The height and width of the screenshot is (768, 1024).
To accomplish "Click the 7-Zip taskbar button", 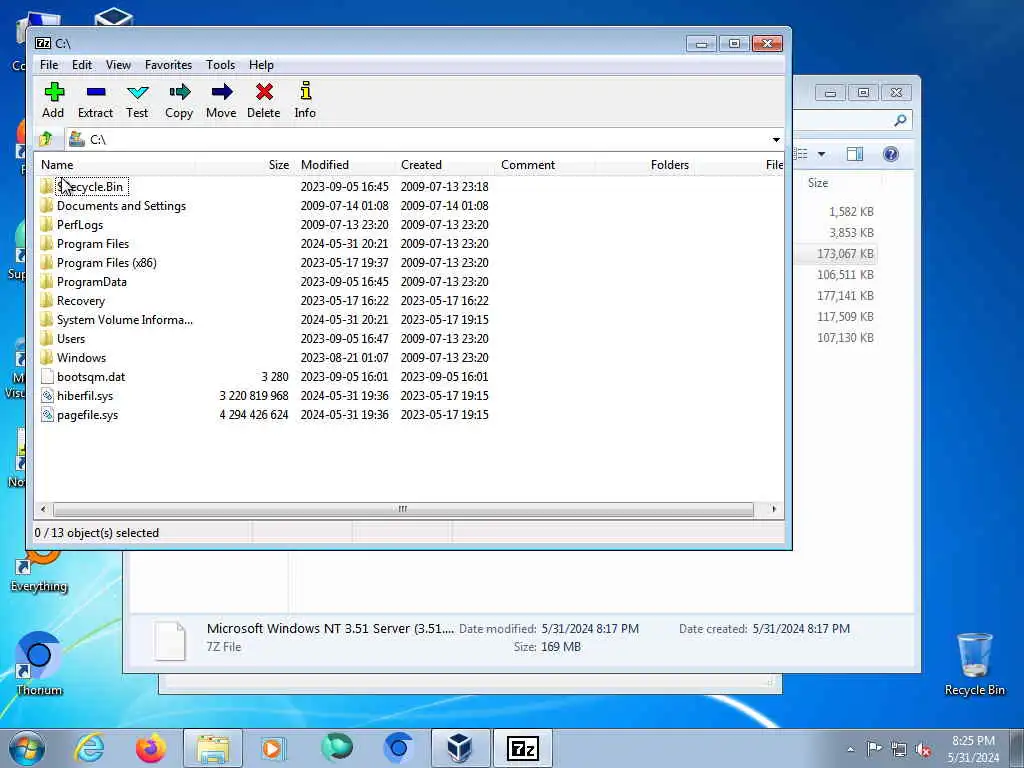I will coord(522,748).
